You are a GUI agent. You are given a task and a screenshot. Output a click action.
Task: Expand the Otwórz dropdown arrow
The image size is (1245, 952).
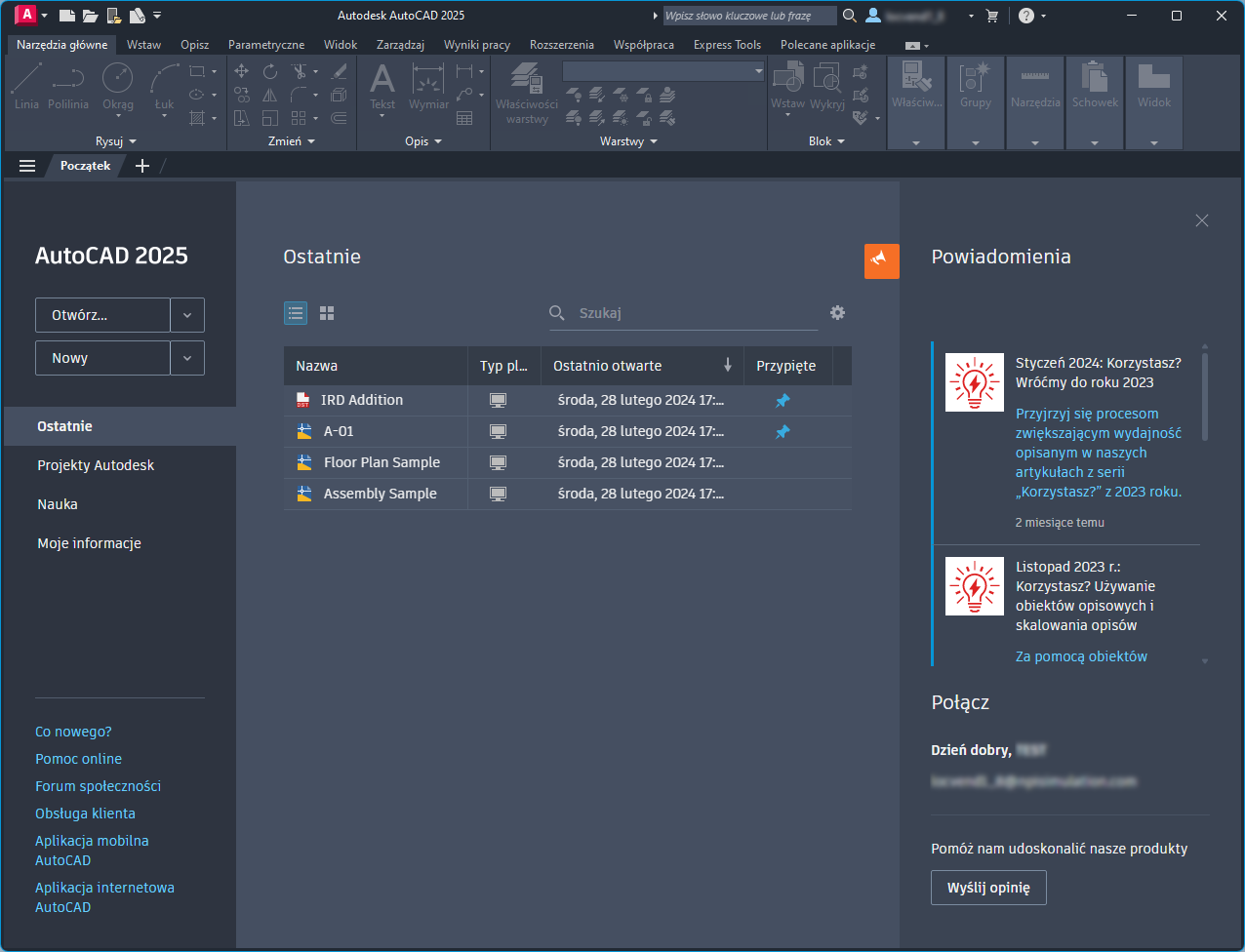click(x=187, y=315)
